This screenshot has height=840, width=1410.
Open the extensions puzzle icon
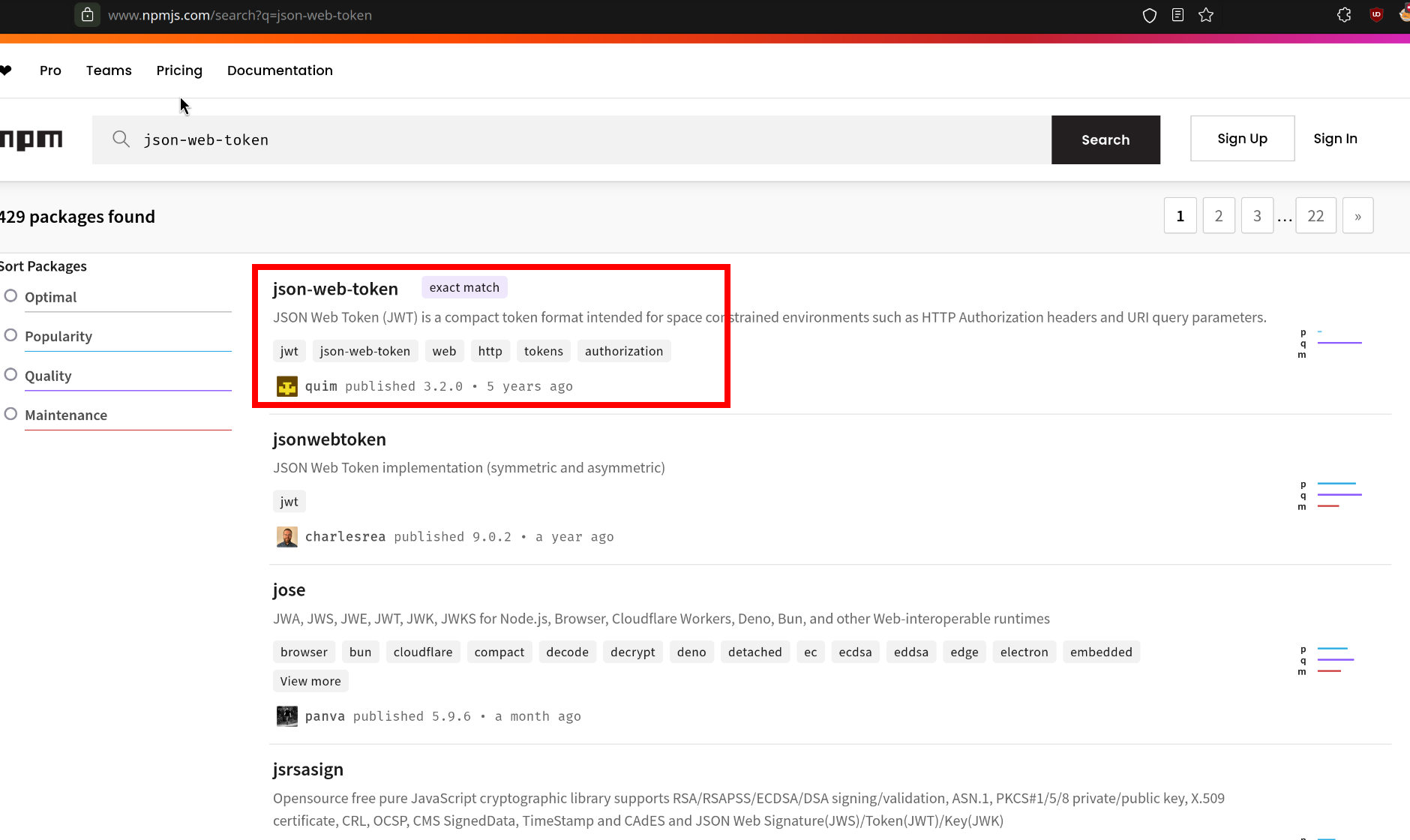coord(1344,15)
